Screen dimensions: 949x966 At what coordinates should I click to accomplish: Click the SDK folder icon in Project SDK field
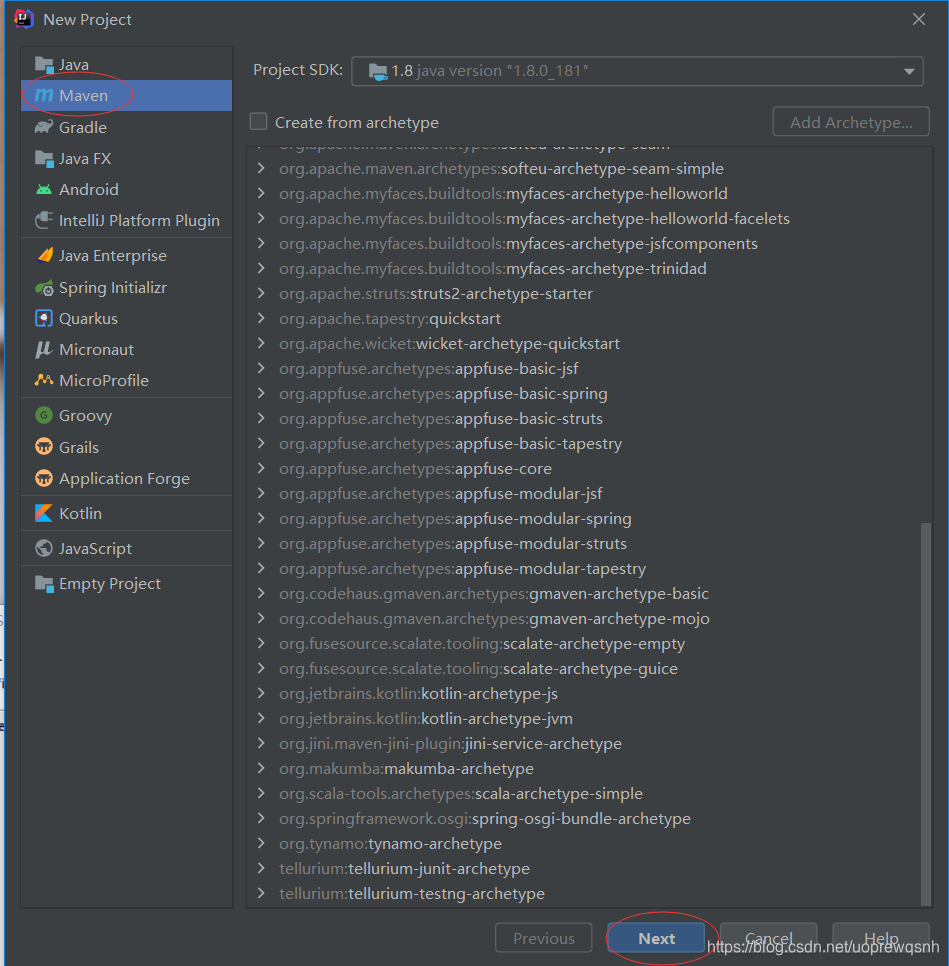pos(378,71)
